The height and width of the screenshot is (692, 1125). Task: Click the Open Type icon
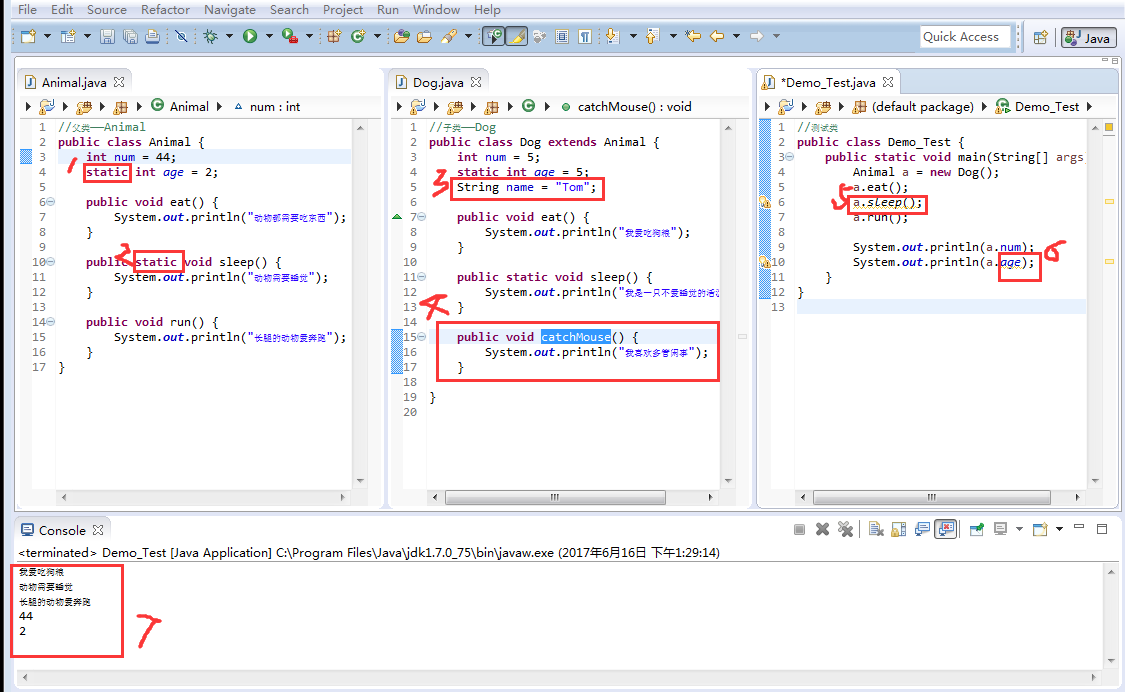pyautogui.click(x=402, y=36)
